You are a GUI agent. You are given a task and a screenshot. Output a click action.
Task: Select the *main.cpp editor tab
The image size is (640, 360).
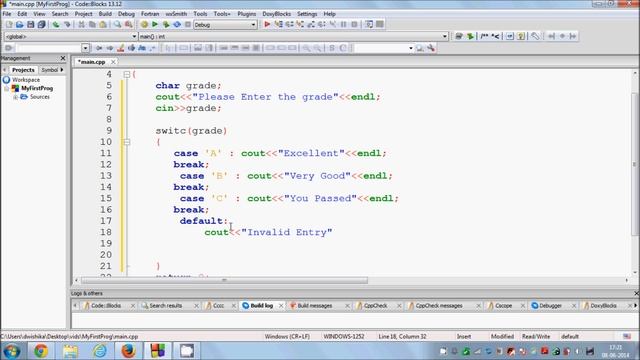point(91,62)
